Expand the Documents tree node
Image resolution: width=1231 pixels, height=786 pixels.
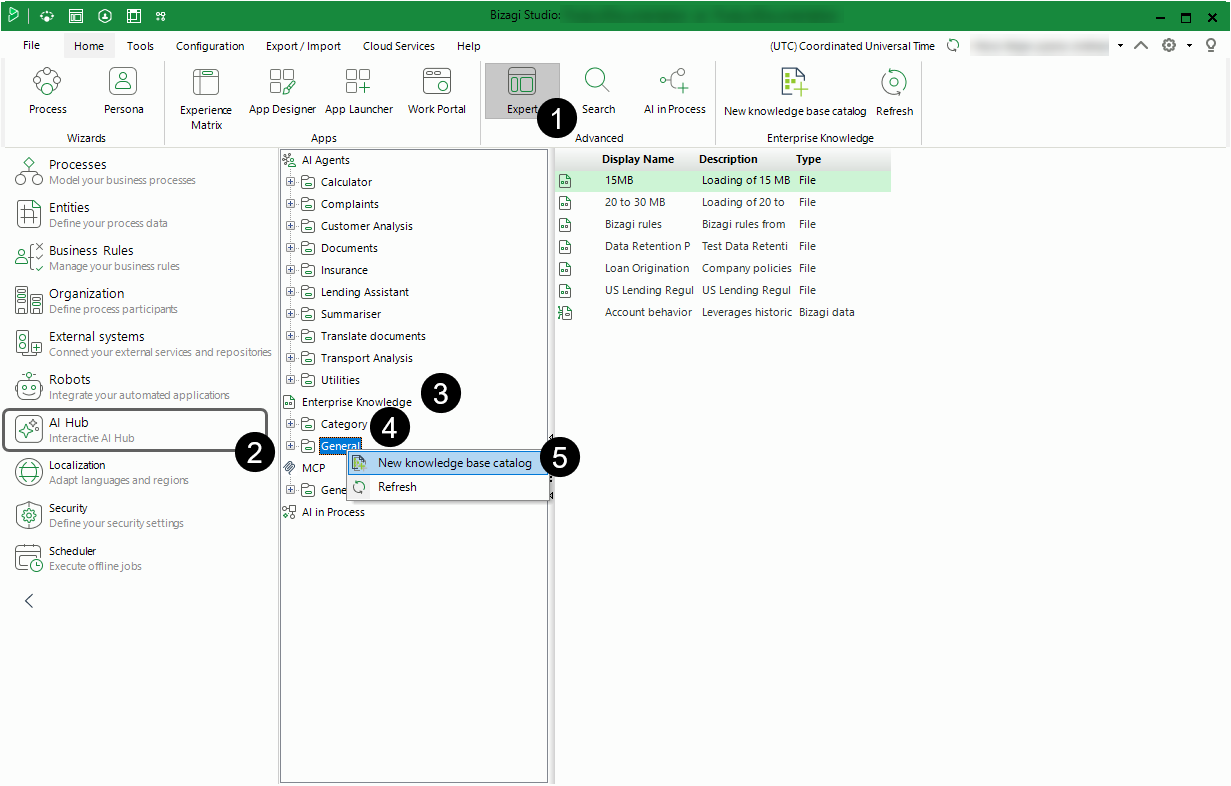291,248
